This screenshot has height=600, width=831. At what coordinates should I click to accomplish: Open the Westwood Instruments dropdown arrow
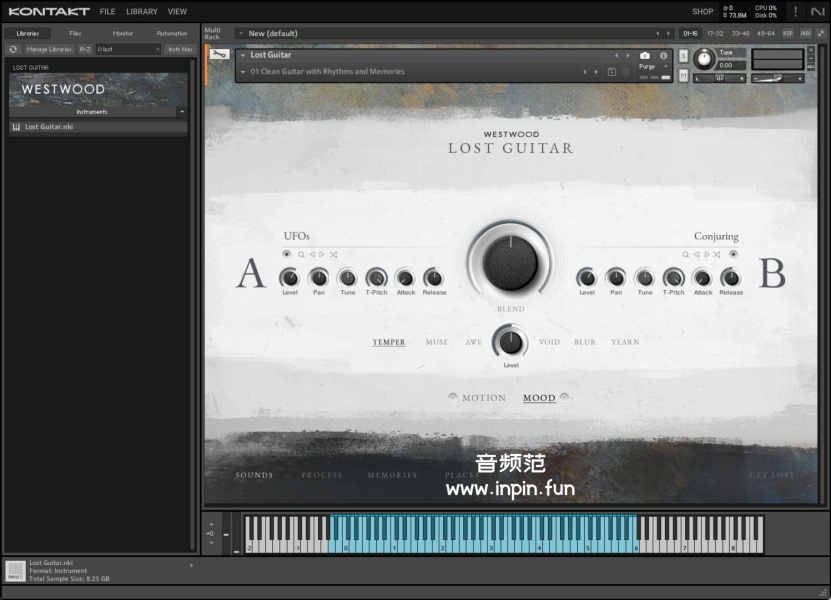[x=182, y=112]
